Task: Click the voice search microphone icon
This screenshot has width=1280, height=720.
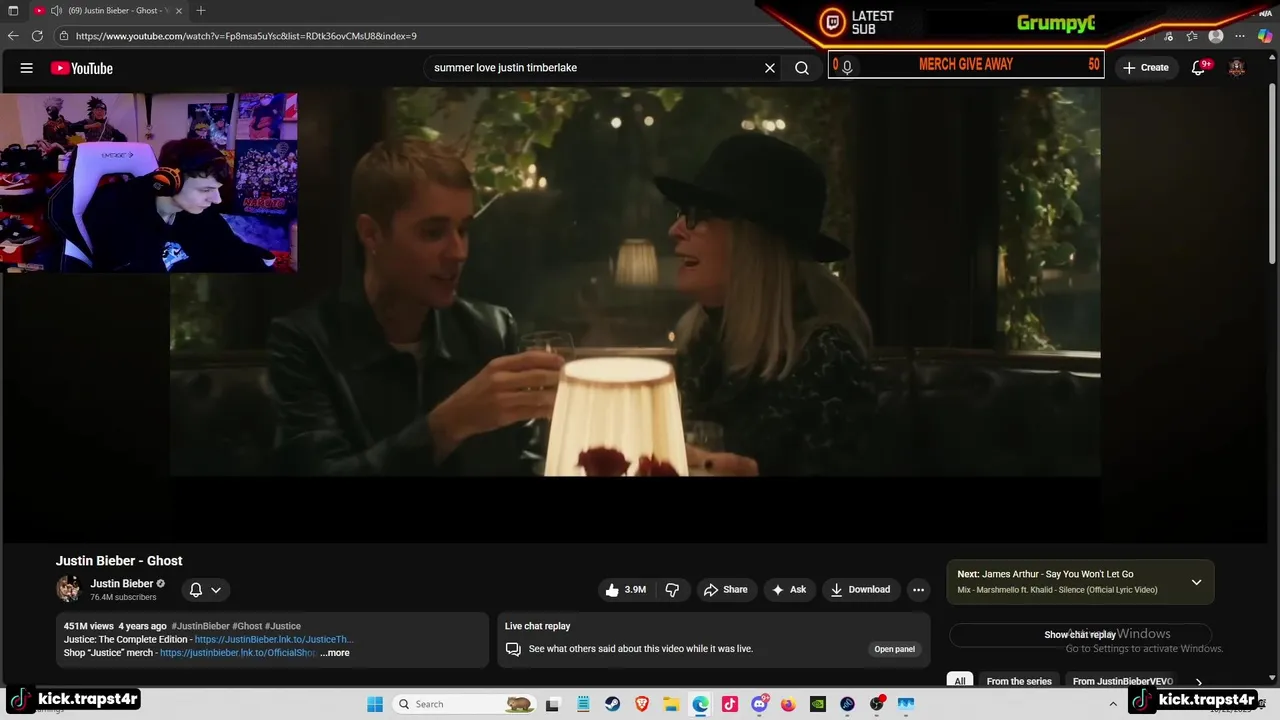Action: pos(847,67)
